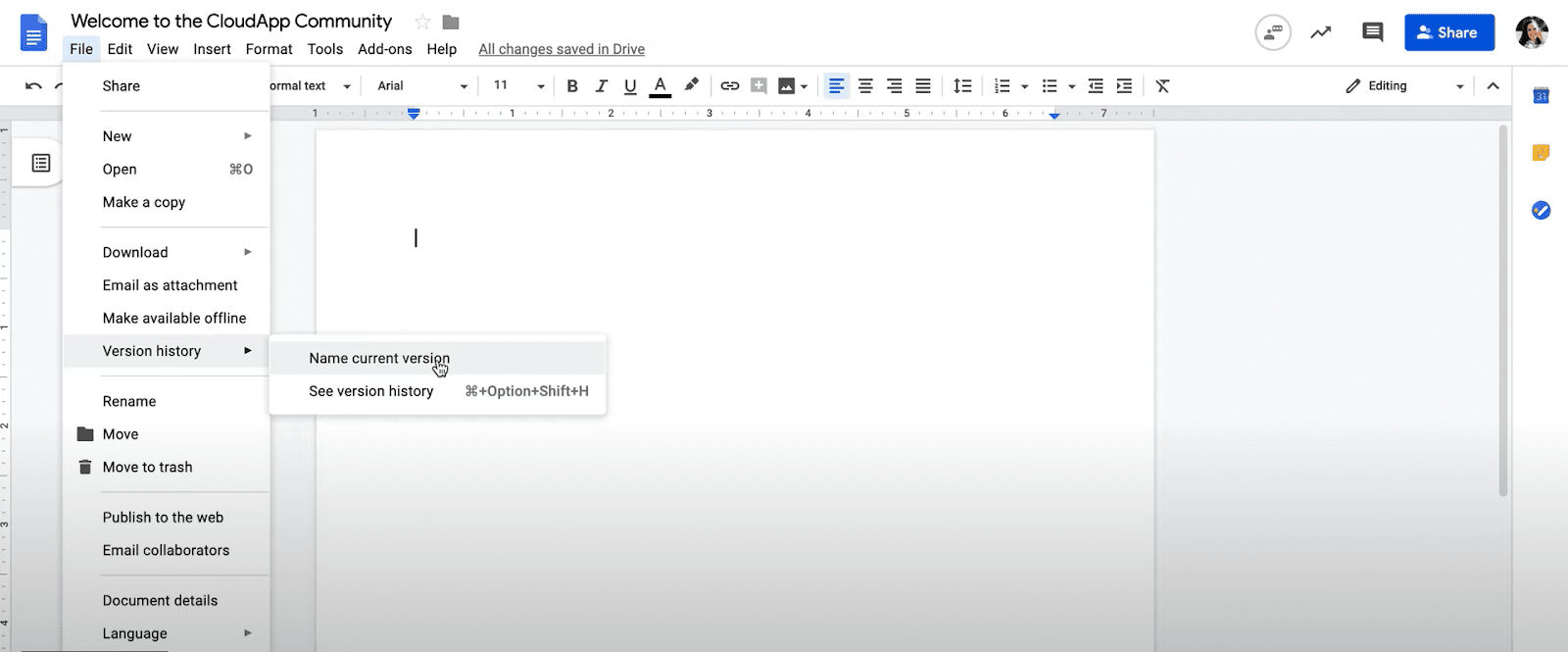Click the presence chat avatar icon
This screenshot has height=652, width=1568.
point(1273,32)
